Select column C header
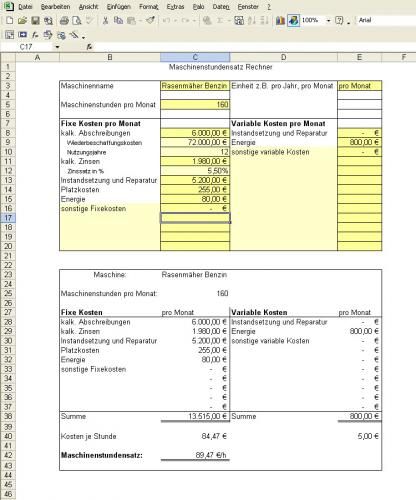 point(195,57)
